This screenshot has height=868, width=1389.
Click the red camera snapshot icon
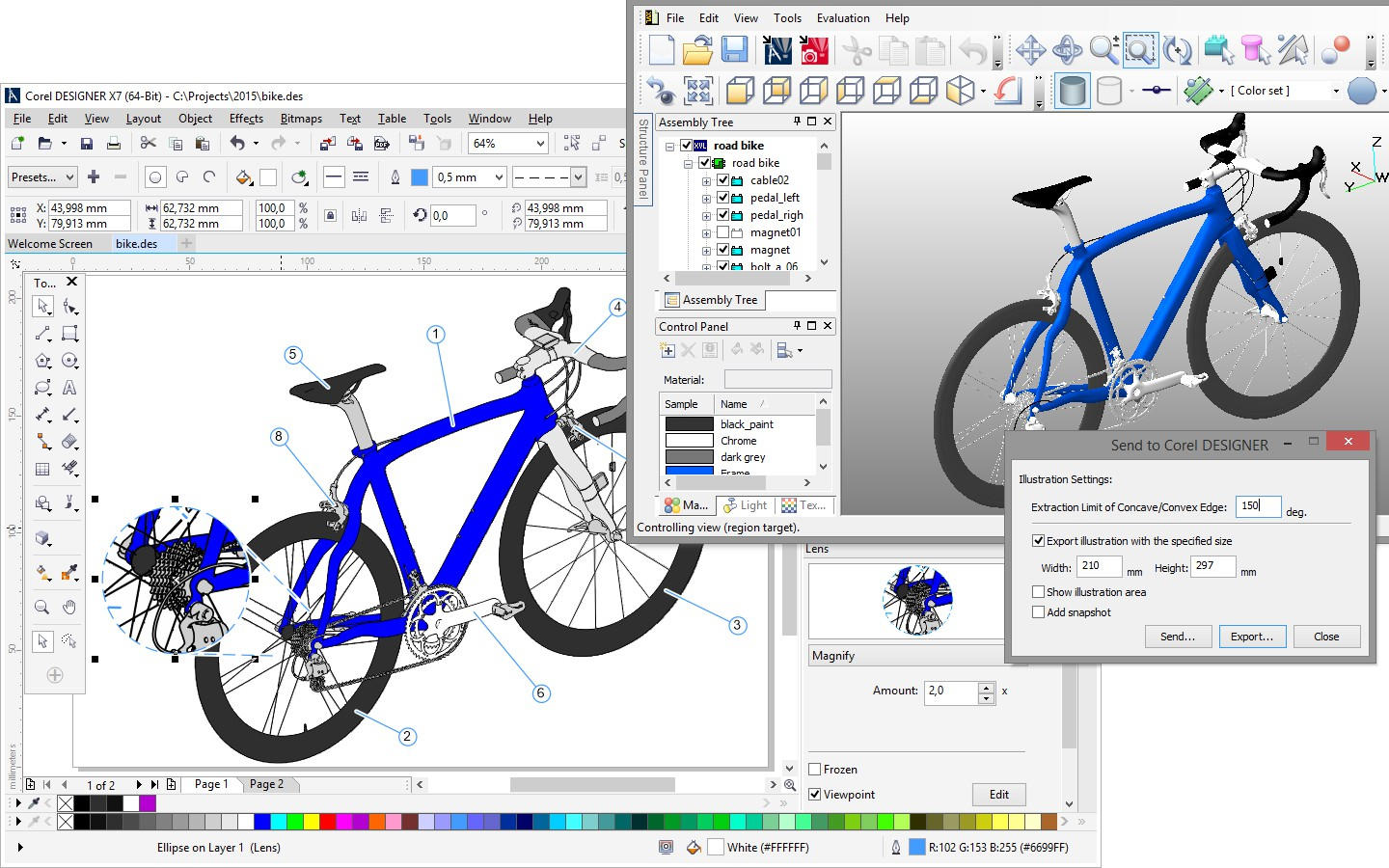tap(814, 49)
